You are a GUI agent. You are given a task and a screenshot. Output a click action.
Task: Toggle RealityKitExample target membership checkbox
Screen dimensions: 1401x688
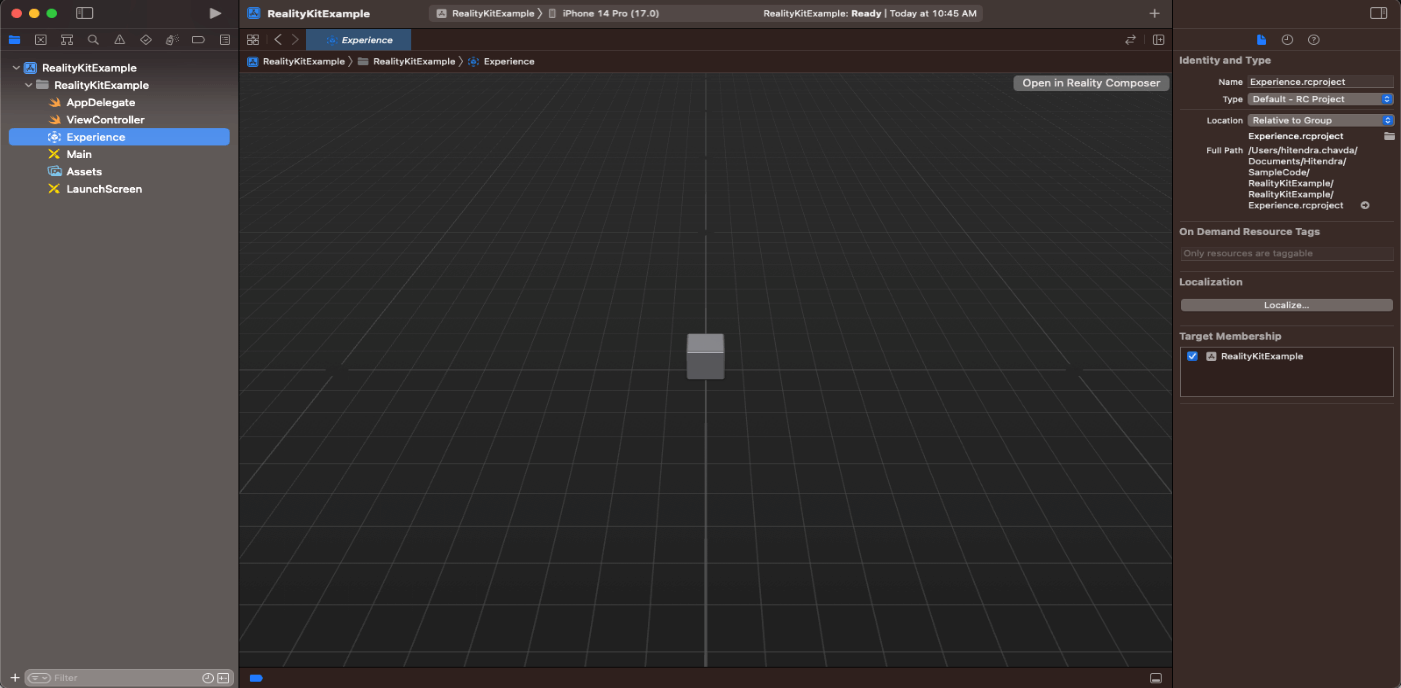1192,356
